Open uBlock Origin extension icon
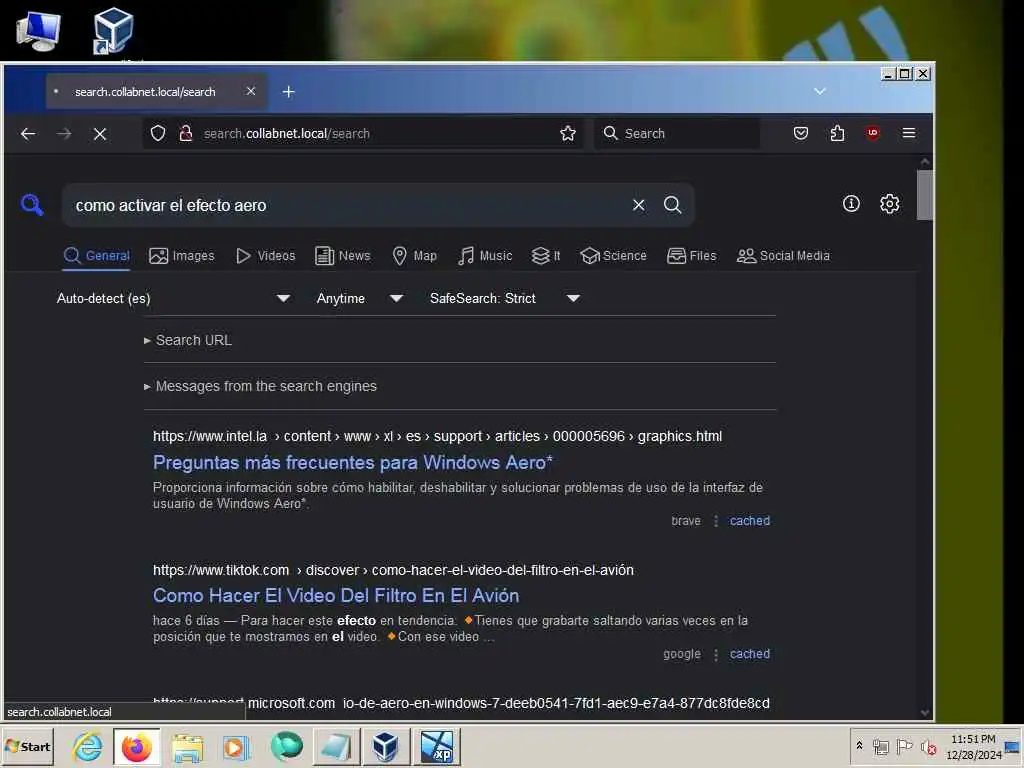1024x768 pixels. pos(872,133)
